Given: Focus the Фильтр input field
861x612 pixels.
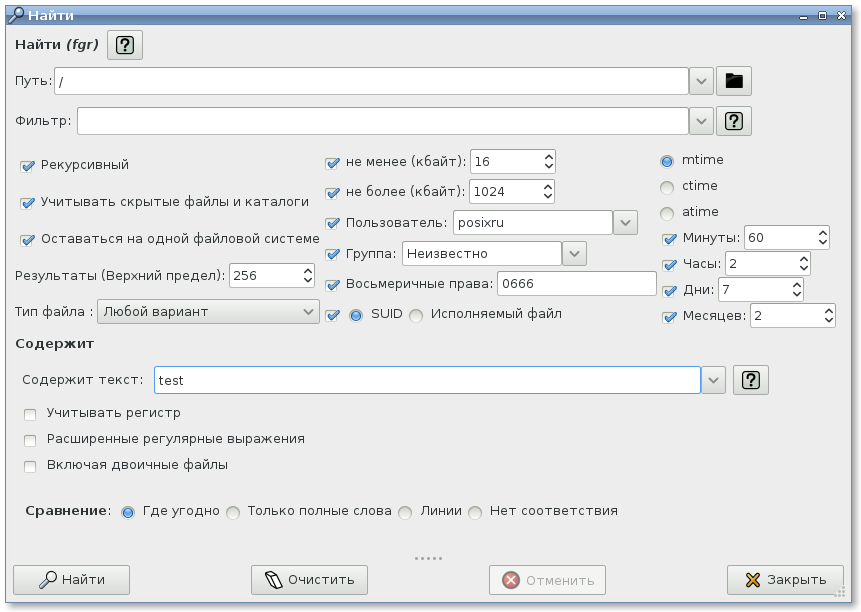Looking at the screenshot, I should click(x=383, y=121).
